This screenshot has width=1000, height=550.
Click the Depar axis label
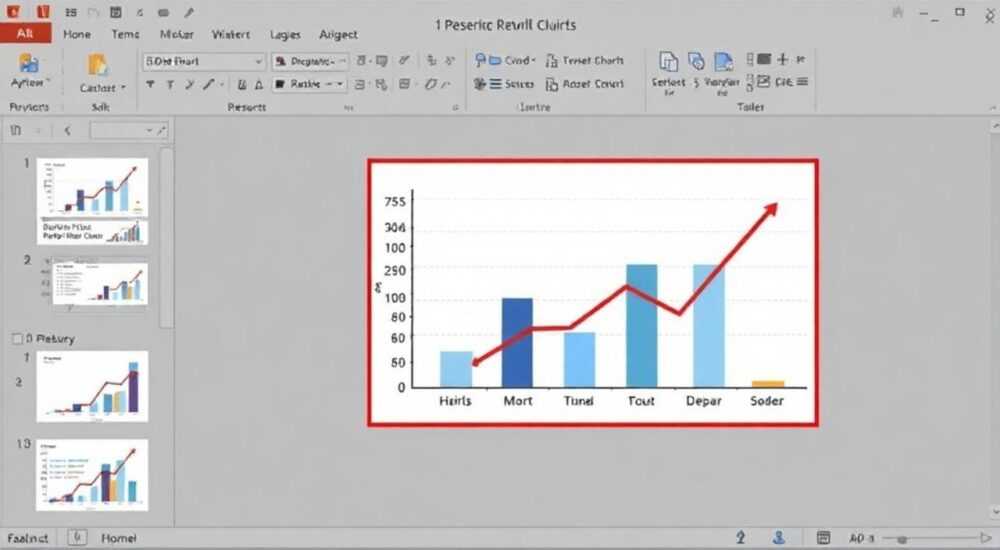point(703,401)
